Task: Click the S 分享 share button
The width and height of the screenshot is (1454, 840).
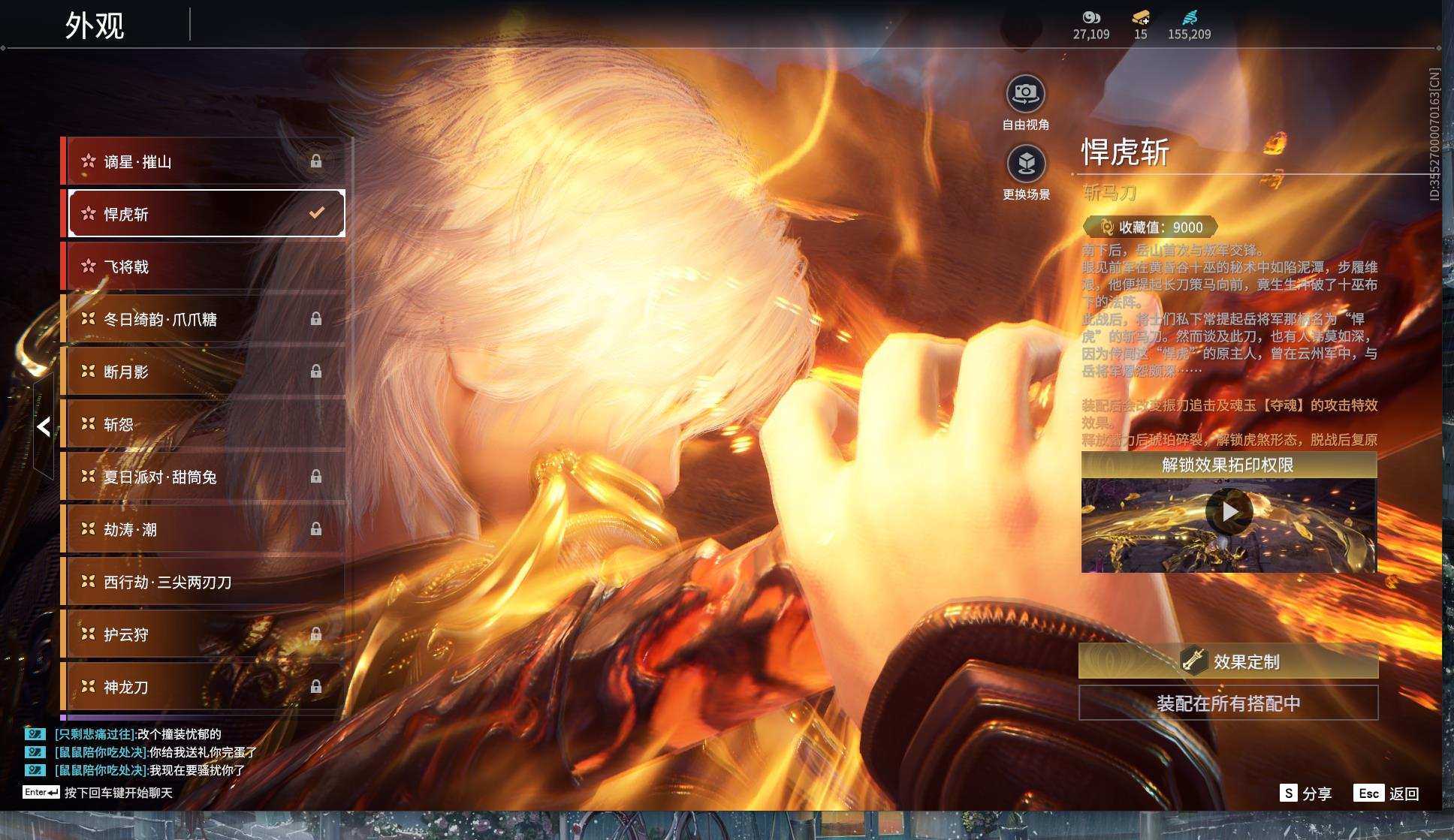Action: click(1305, 793)
